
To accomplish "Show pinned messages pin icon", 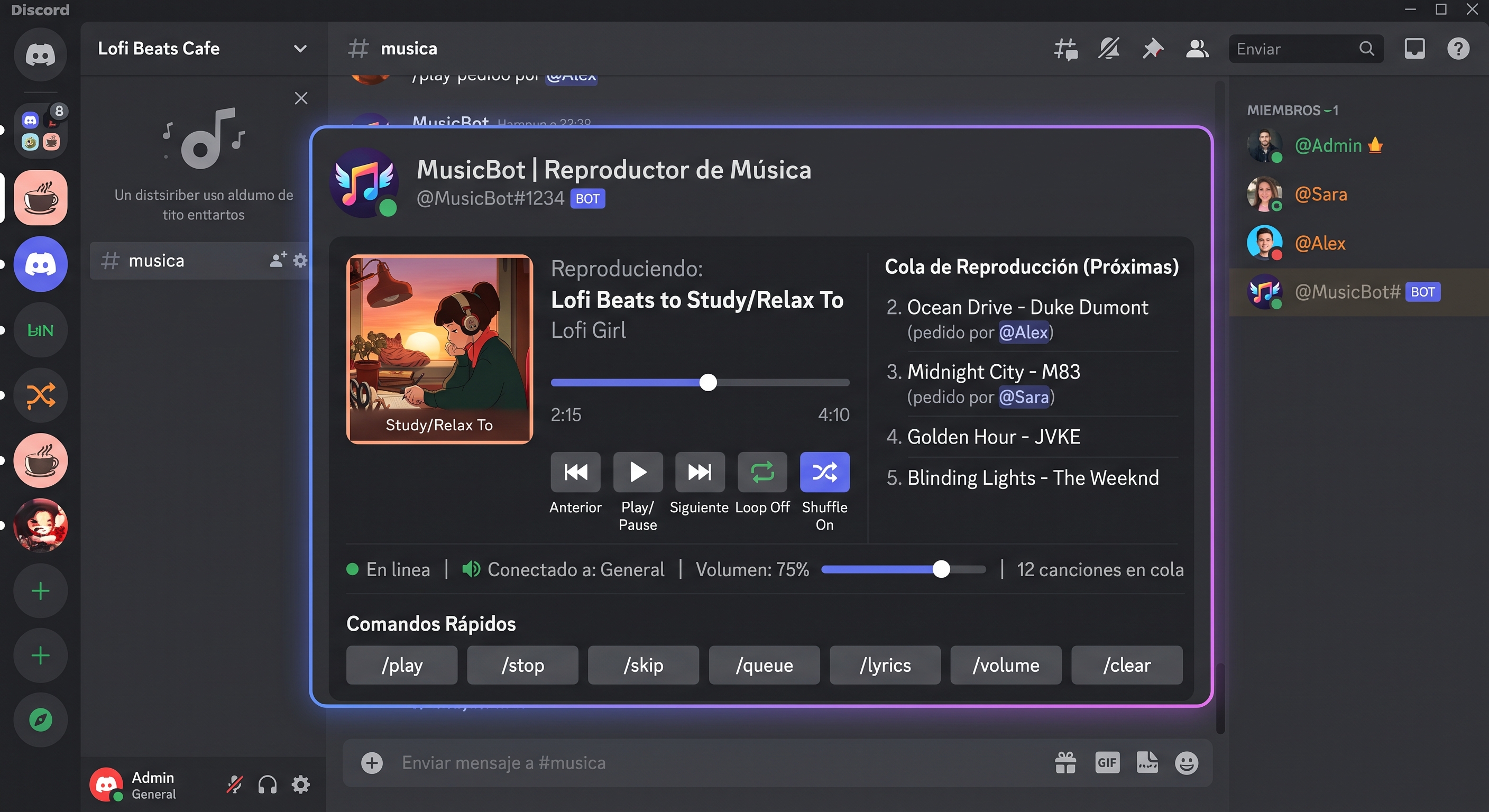I will coord(1153,49).
